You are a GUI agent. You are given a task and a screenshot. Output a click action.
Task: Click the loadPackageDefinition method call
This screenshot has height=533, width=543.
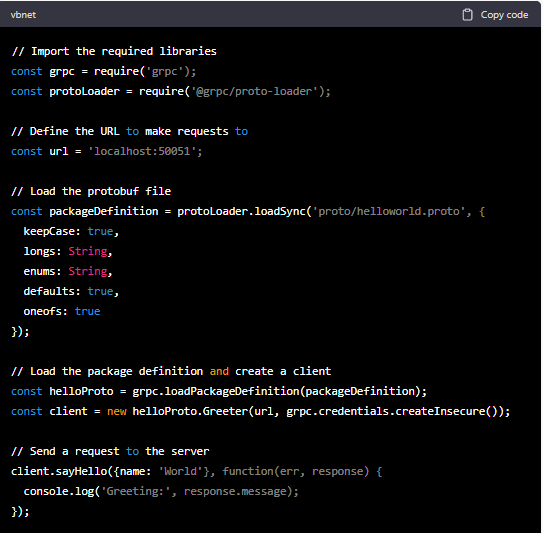pos(232,391)
